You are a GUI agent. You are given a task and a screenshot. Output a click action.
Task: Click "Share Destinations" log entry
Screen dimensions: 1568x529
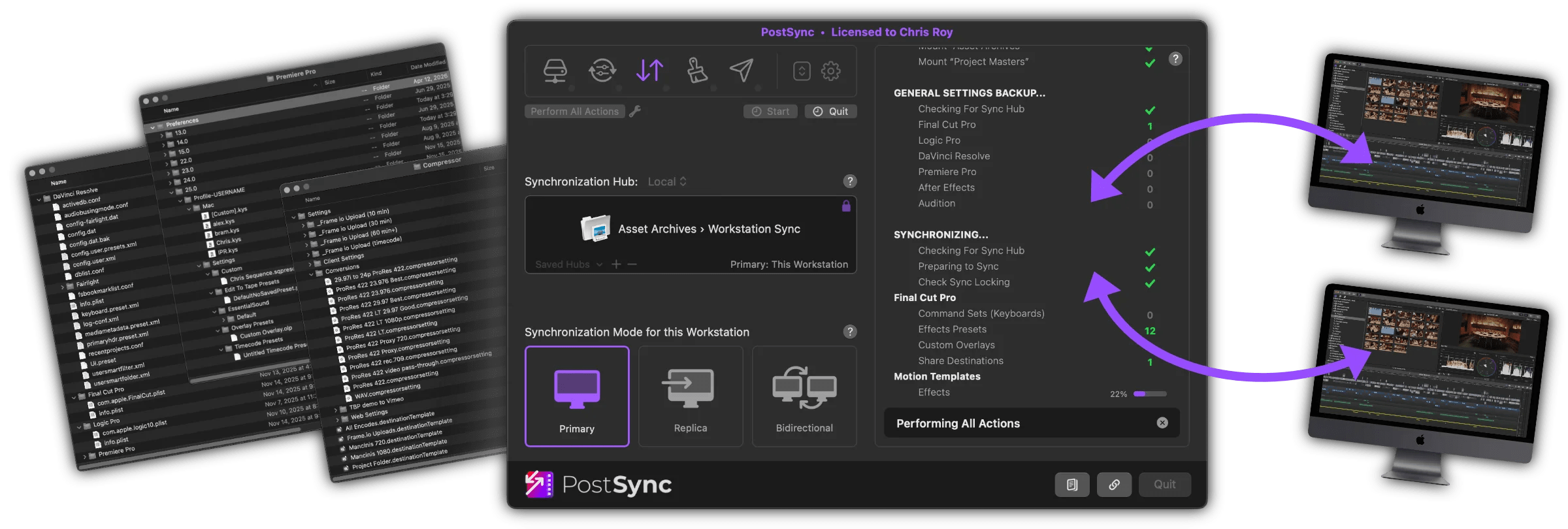[x=960, y=361]
